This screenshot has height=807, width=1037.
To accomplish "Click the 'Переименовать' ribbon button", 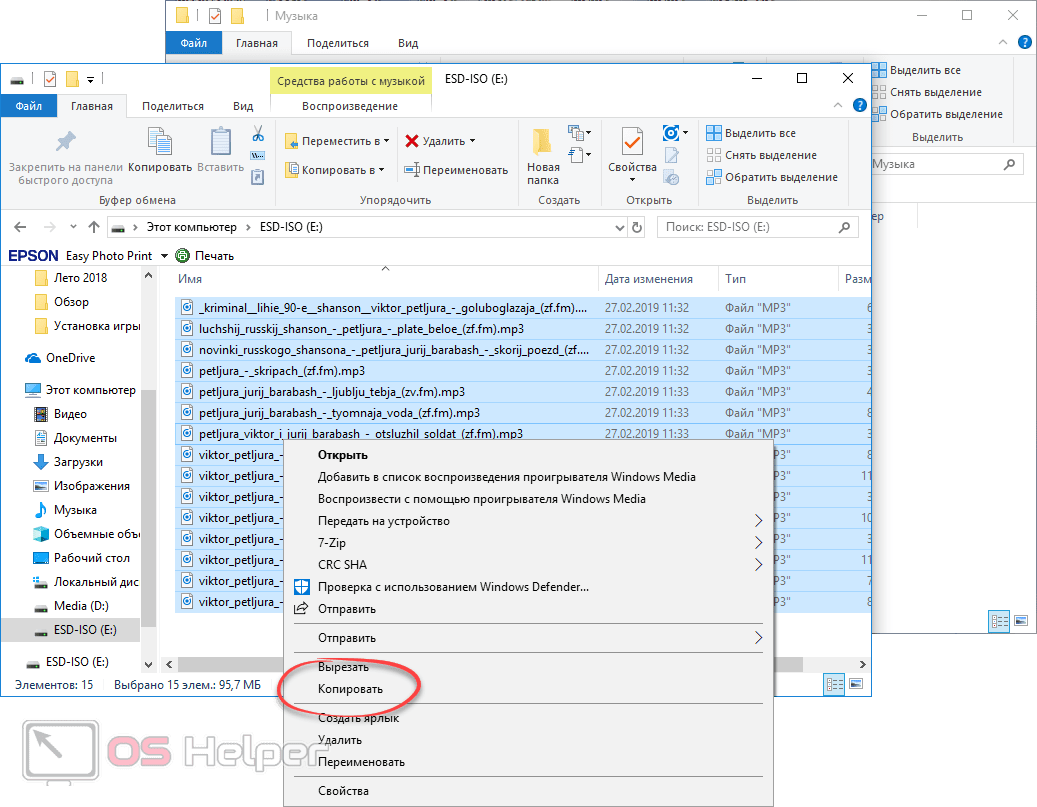I will click(x=456, y=170).
